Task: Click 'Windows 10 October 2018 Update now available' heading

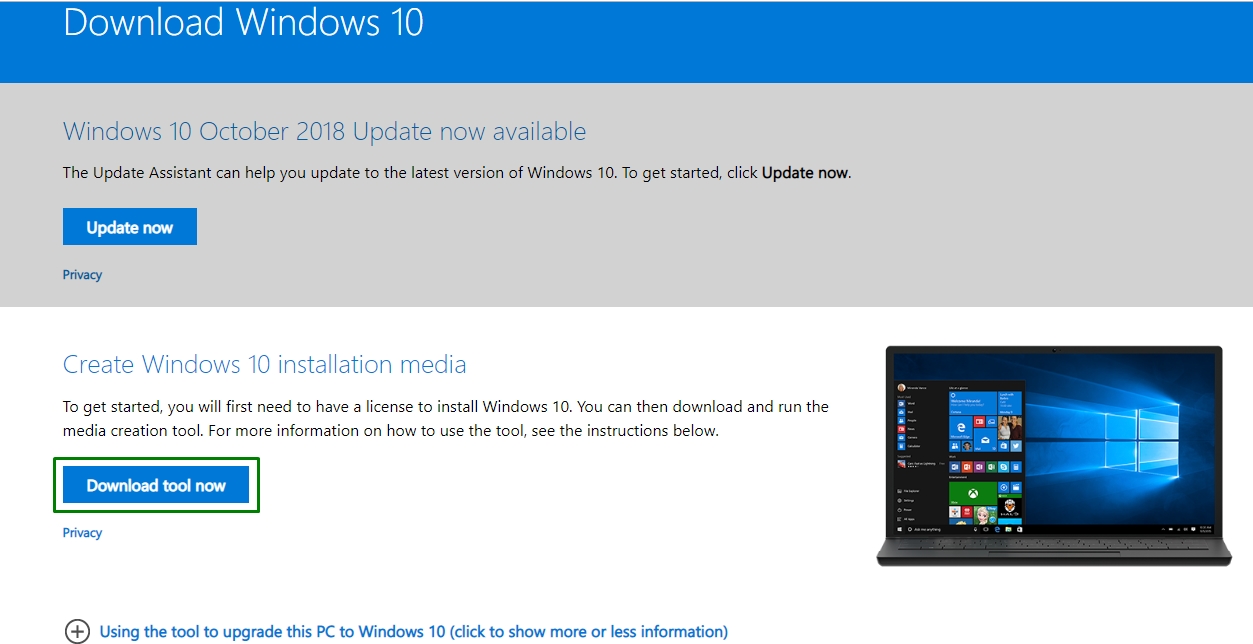Action: coord(325,131)
